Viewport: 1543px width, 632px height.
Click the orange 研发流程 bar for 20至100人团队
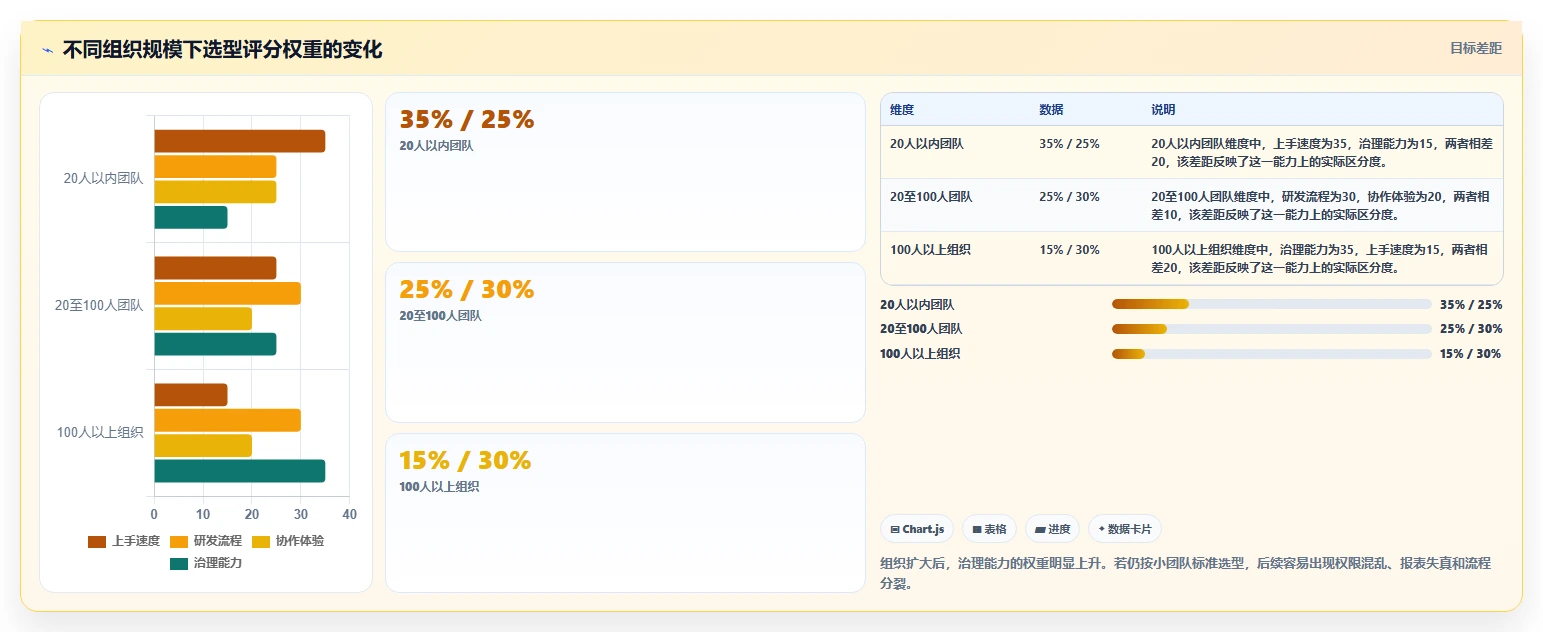(x=227, y=293)
